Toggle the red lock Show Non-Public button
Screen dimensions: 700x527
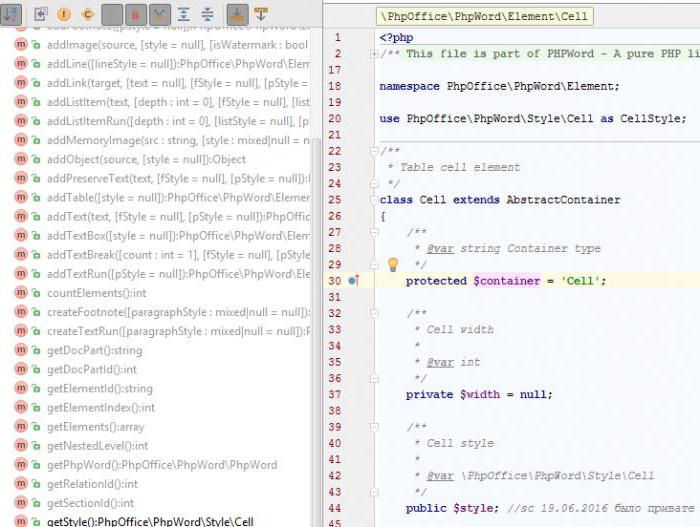[136, 14]
